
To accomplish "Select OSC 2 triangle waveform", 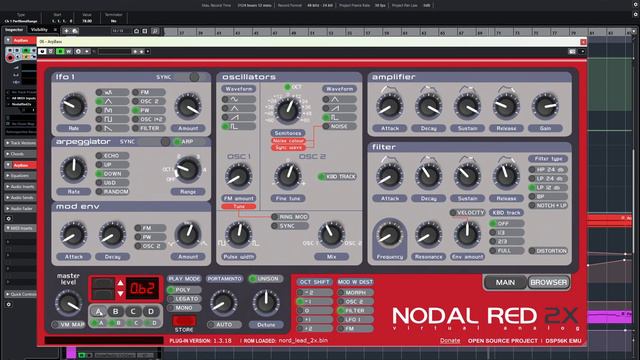I will tap(339, 99).
